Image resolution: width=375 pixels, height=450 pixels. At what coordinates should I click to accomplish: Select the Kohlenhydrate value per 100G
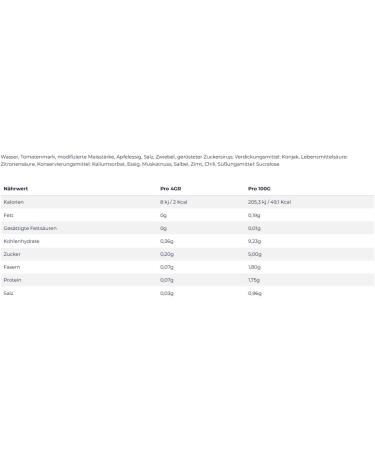tap(254, 241)
